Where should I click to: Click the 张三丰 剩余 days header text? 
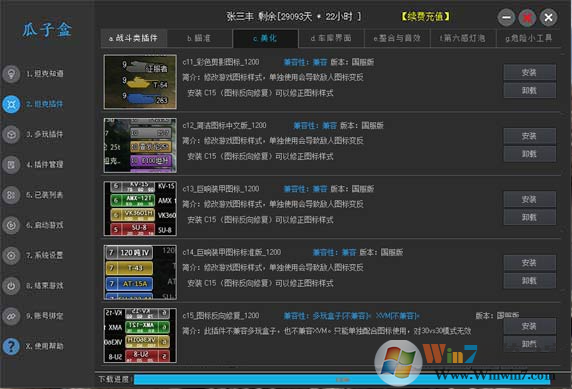(294, 16)
